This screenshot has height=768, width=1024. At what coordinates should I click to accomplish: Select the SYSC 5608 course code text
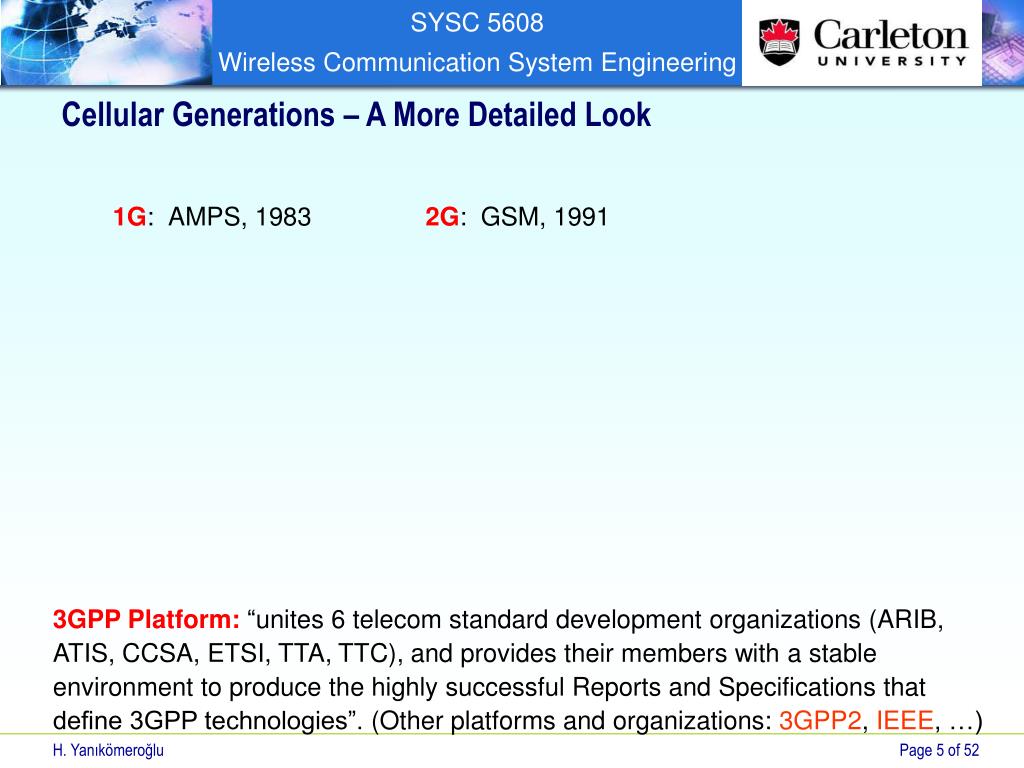click(477, 23)
